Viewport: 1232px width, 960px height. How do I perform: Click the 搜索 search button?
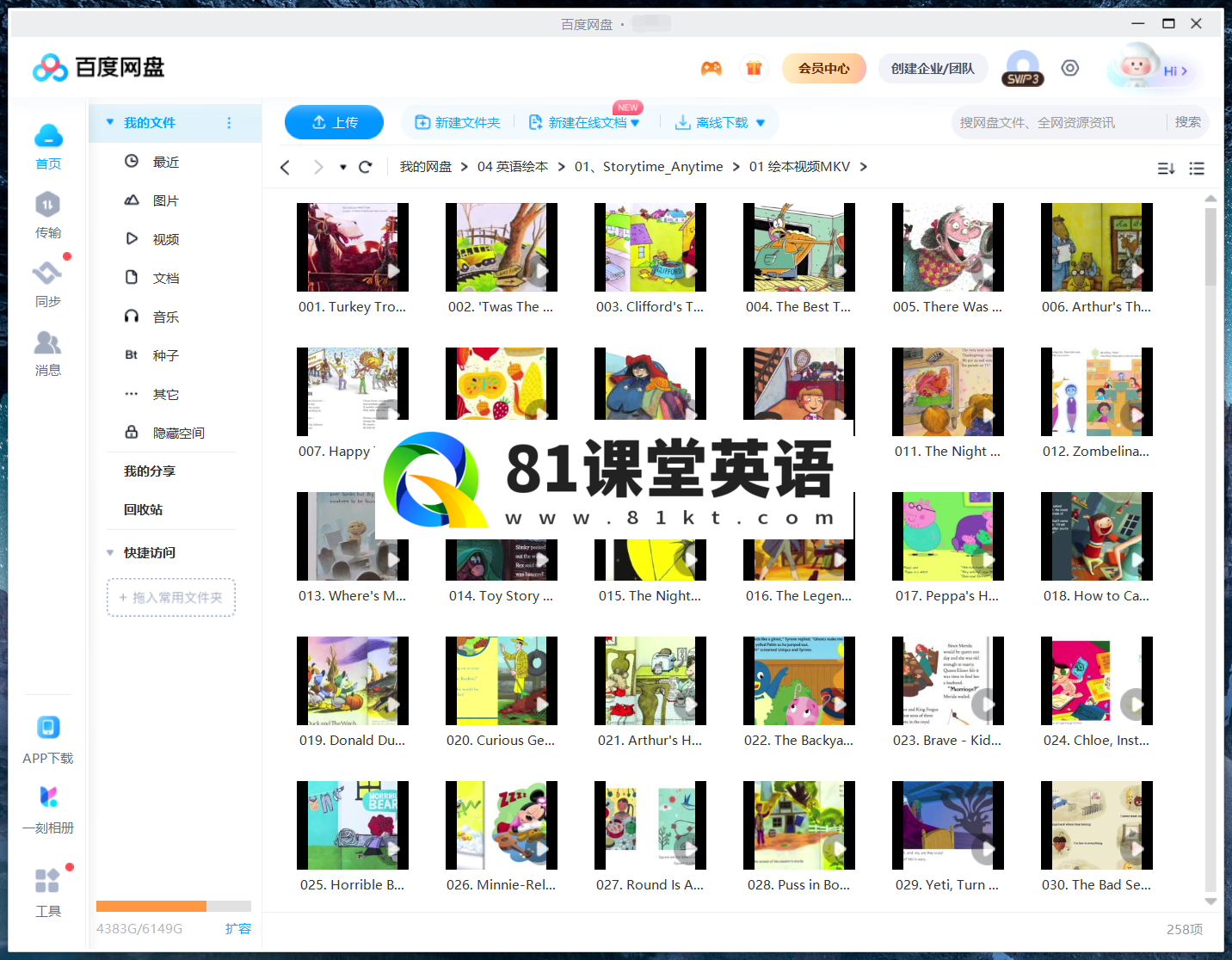[x=1188, y=122]
